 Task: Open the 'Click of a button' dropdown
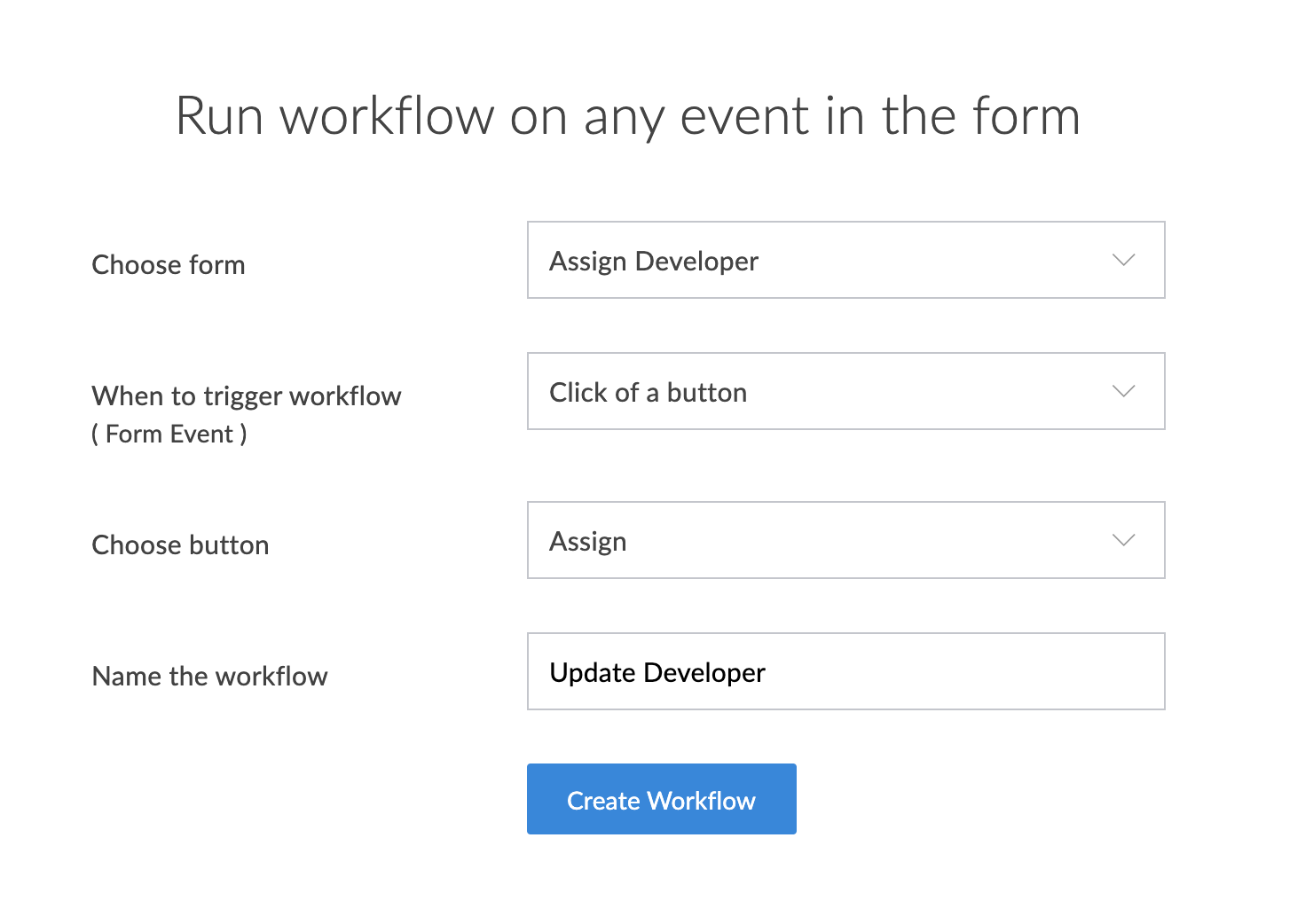tap(845, 392)
